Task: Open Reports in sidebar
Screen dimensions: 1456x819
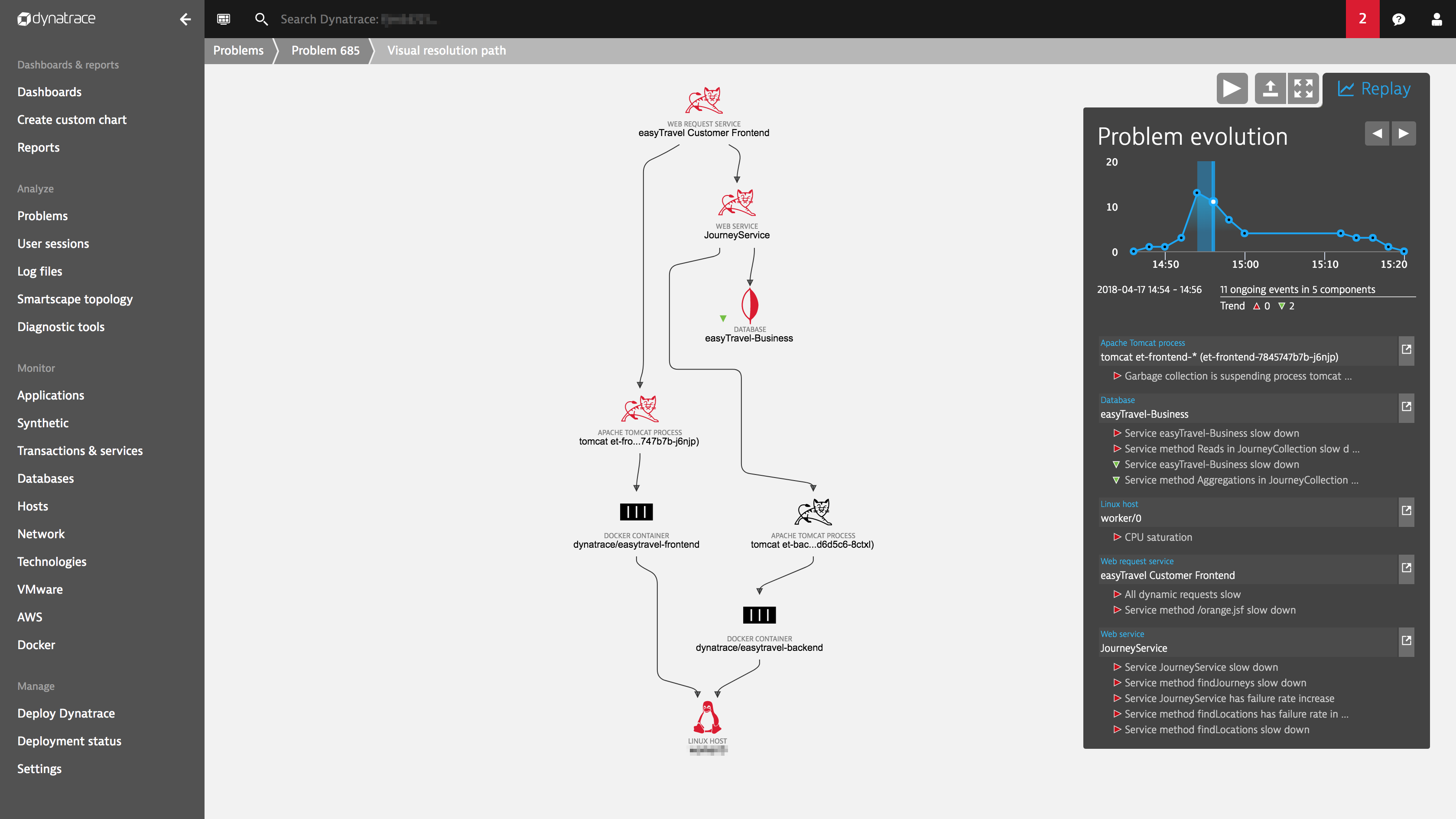Action: (39, 147)
